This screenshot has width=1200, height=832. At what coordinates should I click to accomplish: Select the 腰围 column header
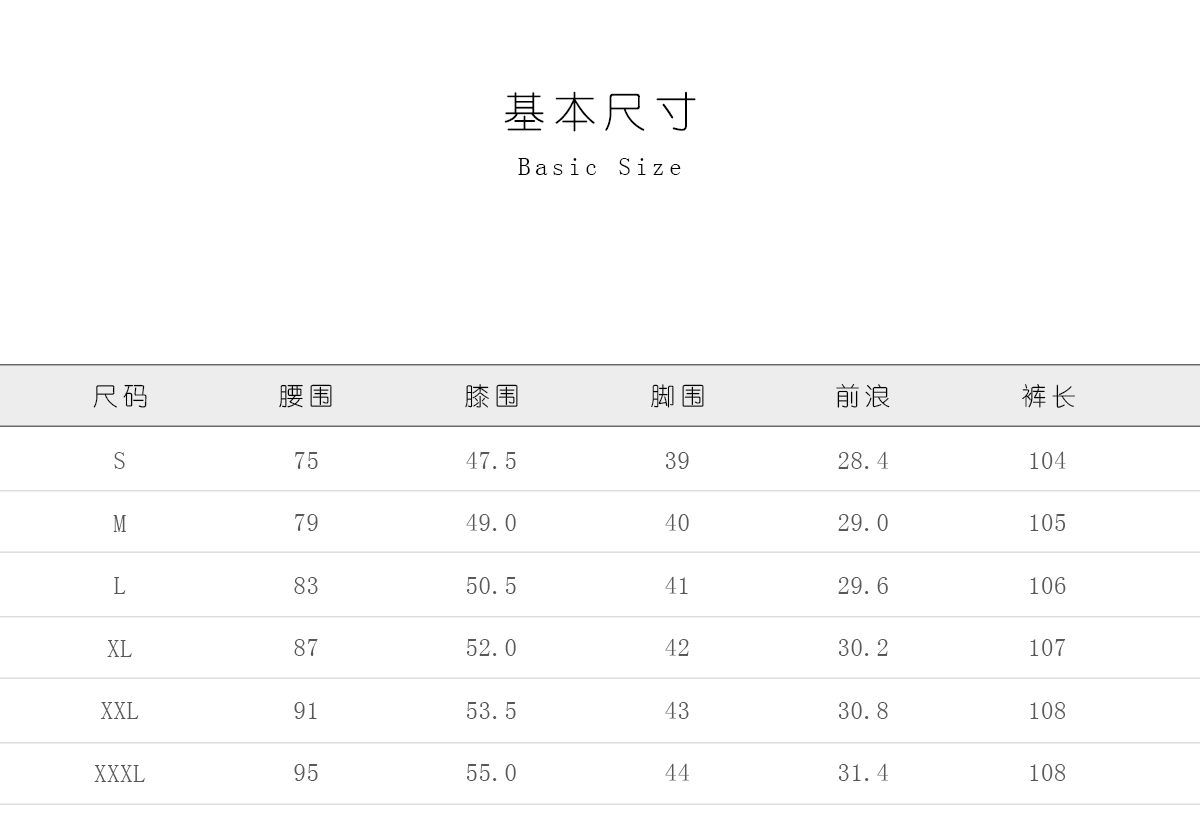306,397
